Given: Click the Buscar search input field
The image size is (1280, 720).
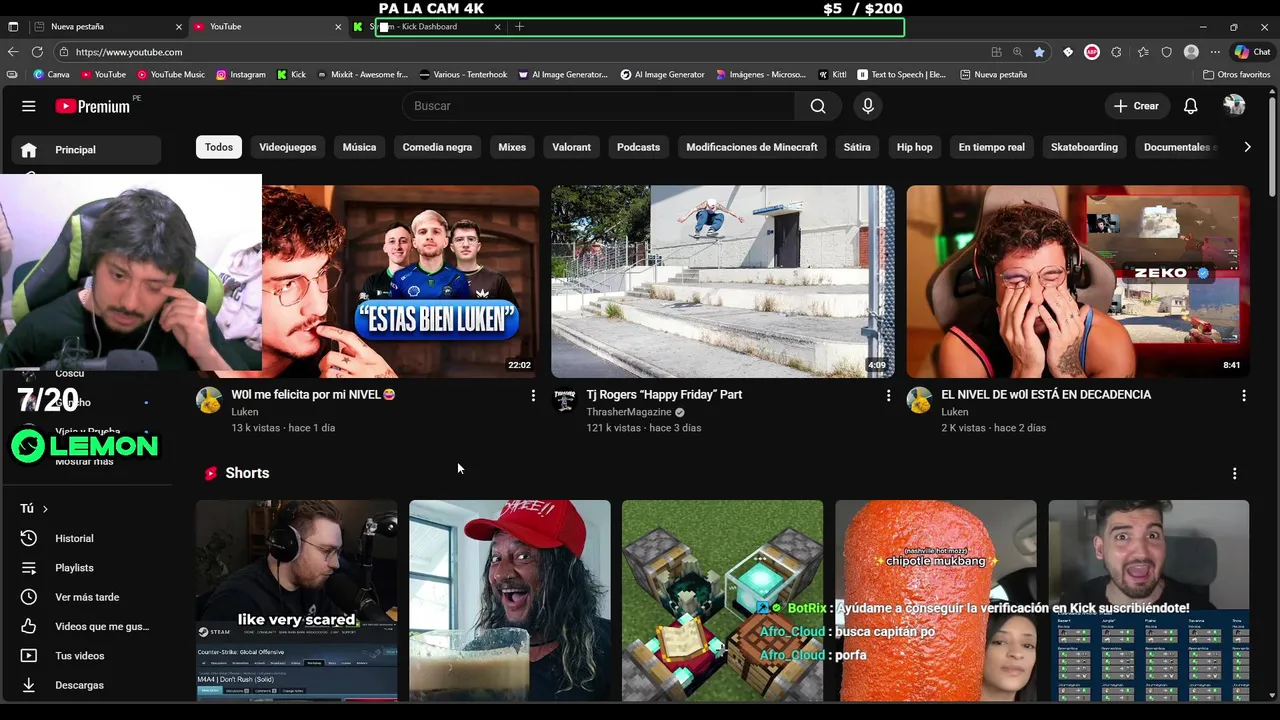Looking at the screenshot, I should click(x=598, y=106).
